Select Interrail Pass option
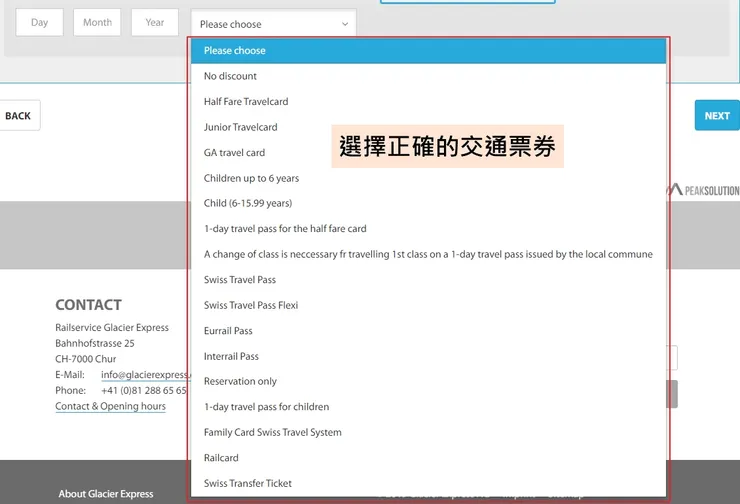 pyautogui.click(x=429, y=356)
